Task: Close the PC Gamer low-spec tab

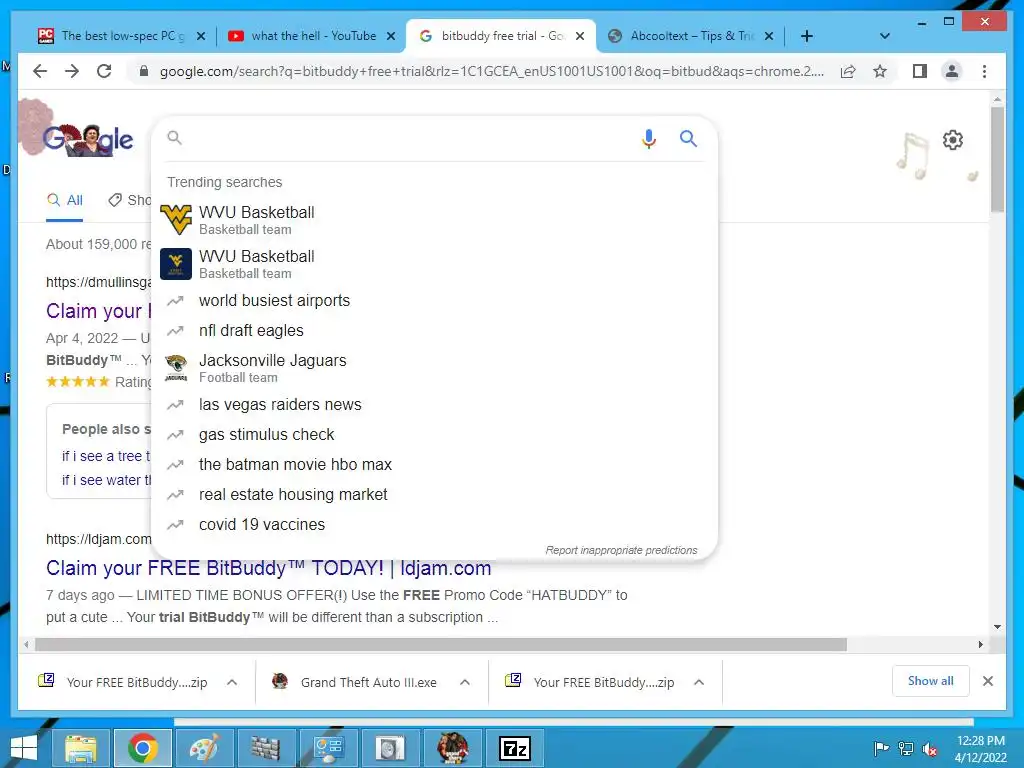Action: (201, 36)
